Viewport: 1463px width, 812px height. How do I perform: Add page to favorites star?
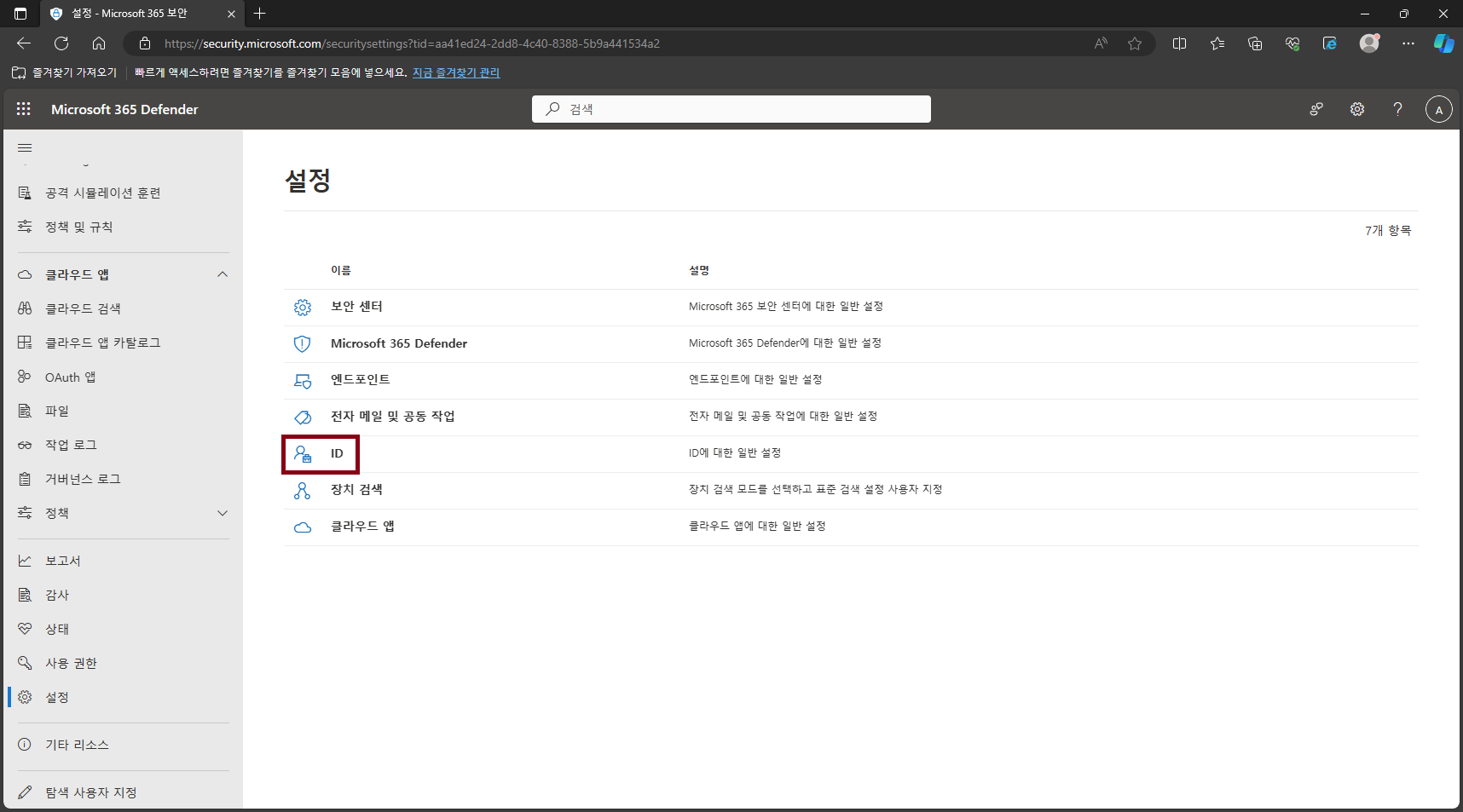click(x=1135, y=43)
